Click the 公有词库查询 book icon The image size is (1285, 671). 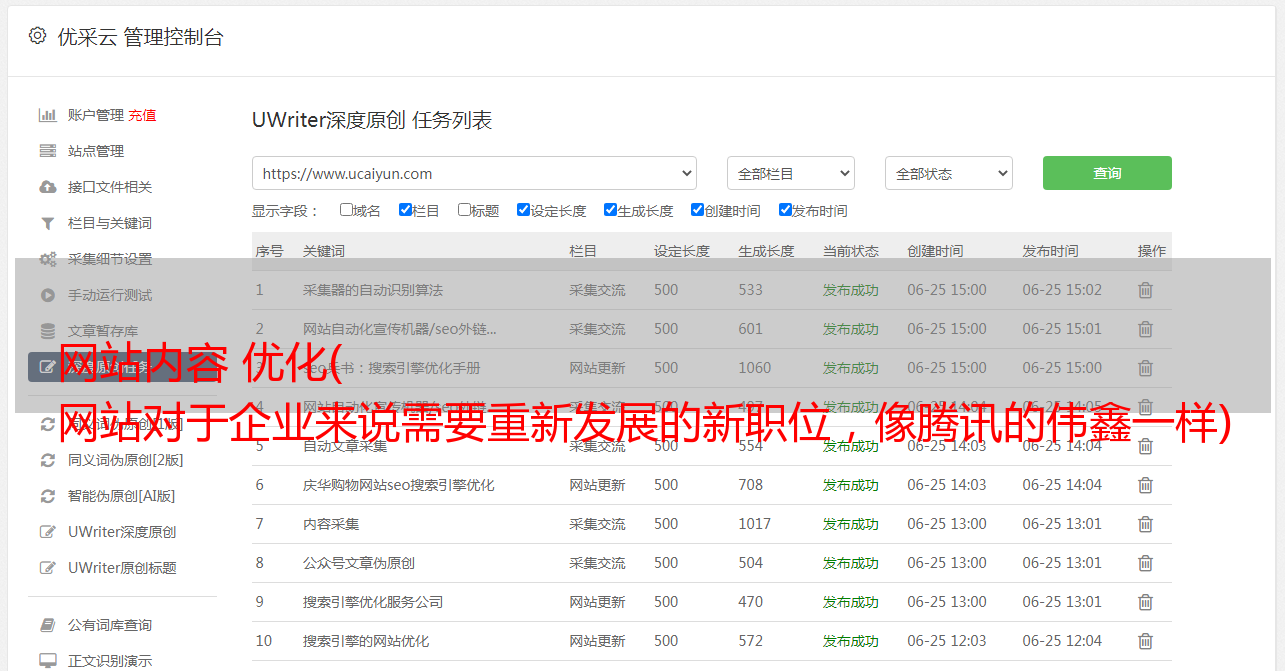[x=47, y=625]
